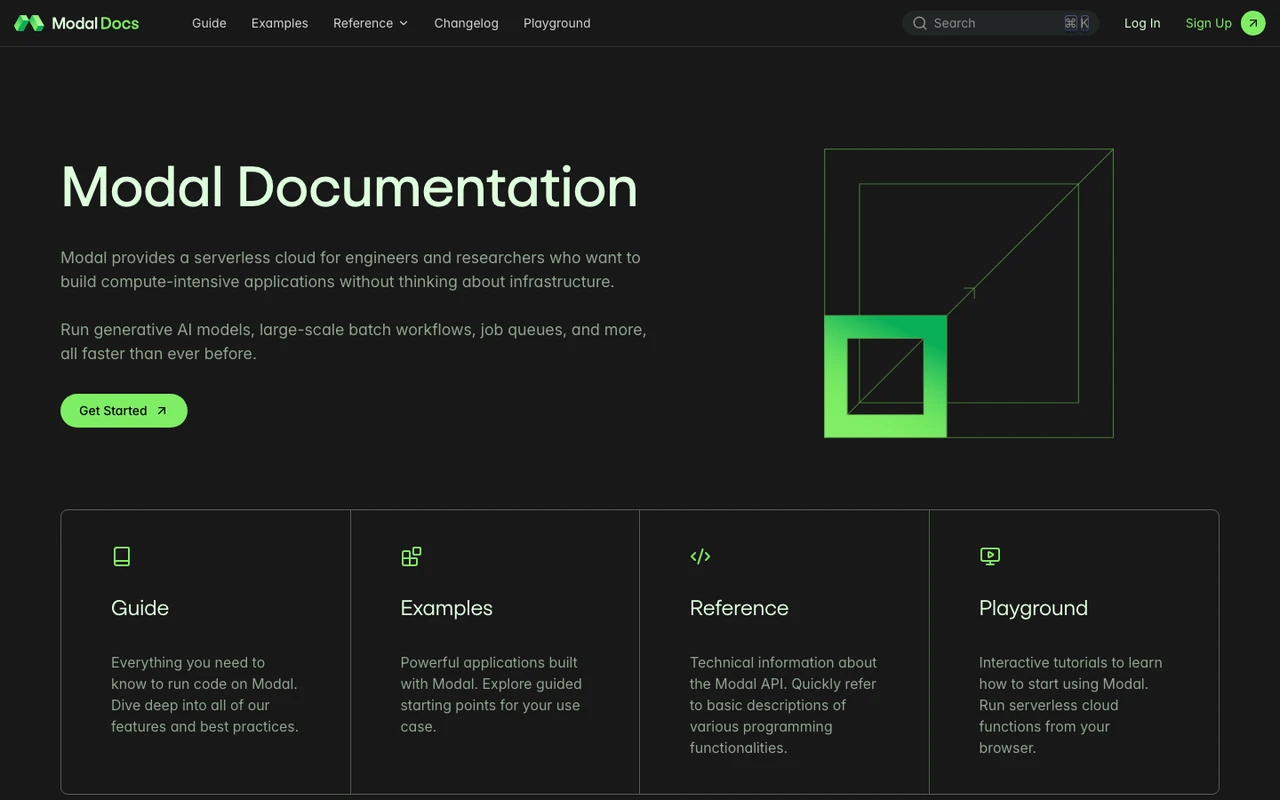
Task: Click the "Modal provides a serverless cloud" paragraph
Action: click(351, 269)
